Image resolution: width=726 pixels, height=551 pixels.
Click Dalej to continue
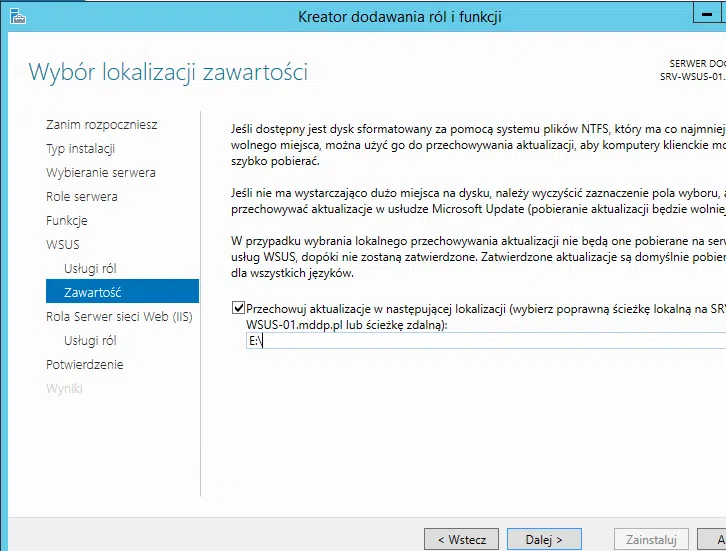(x=544, y=539)
